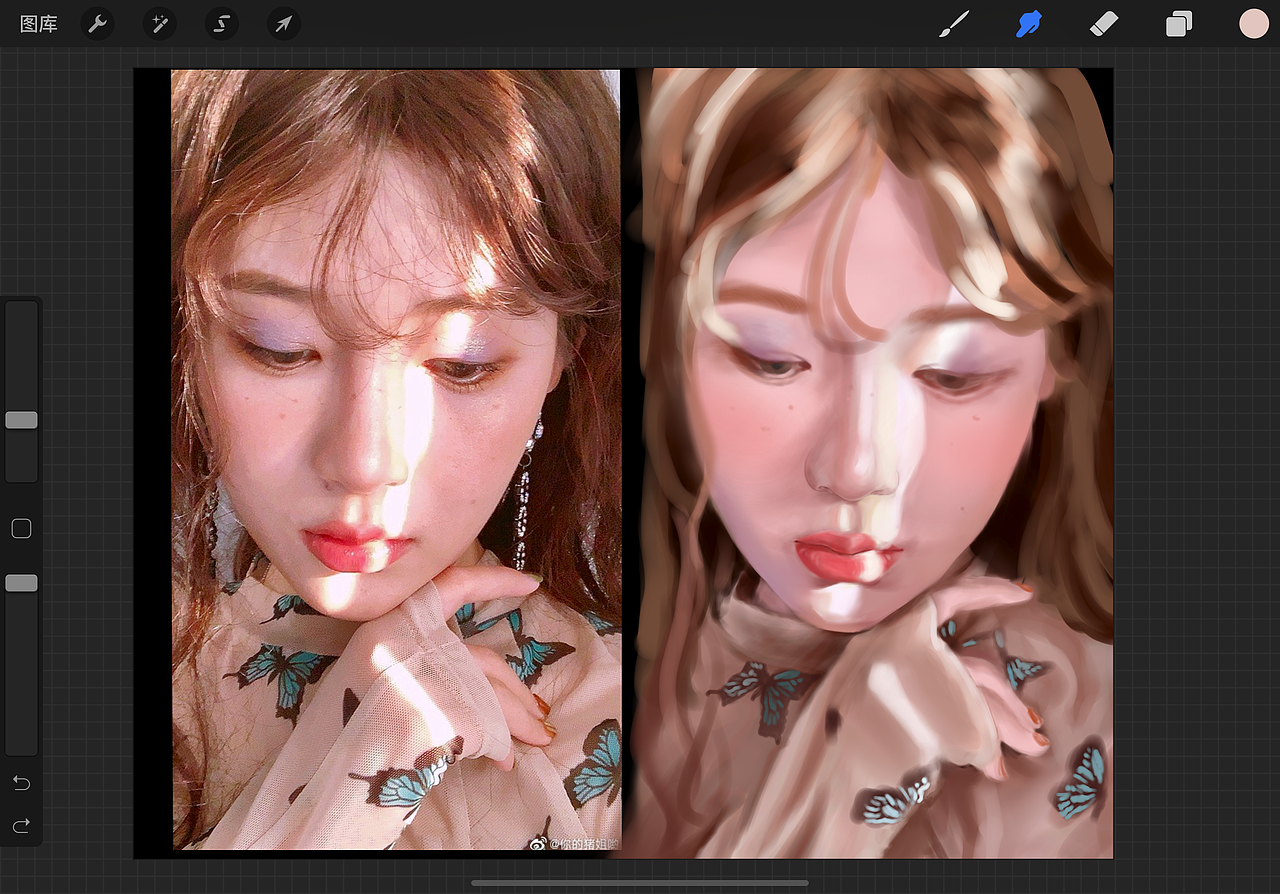Open the Actions wrench menu

97,24
